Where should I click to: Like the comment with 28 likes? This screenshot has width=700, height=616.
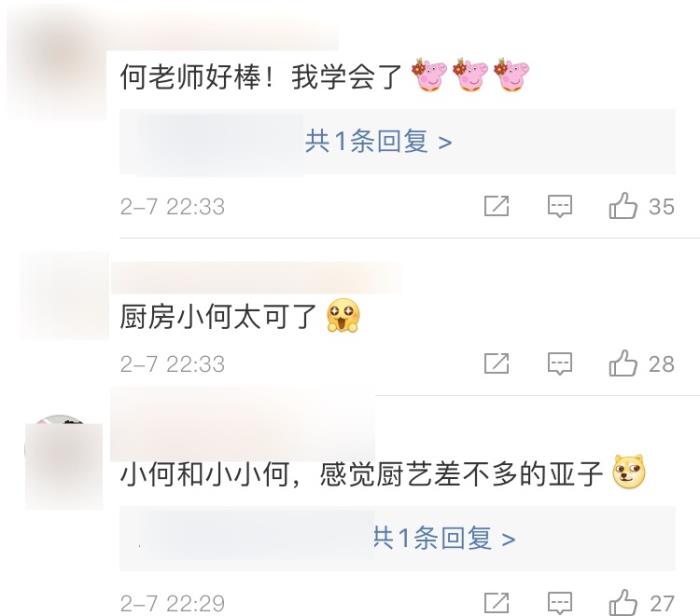click(x=623, y=363)
